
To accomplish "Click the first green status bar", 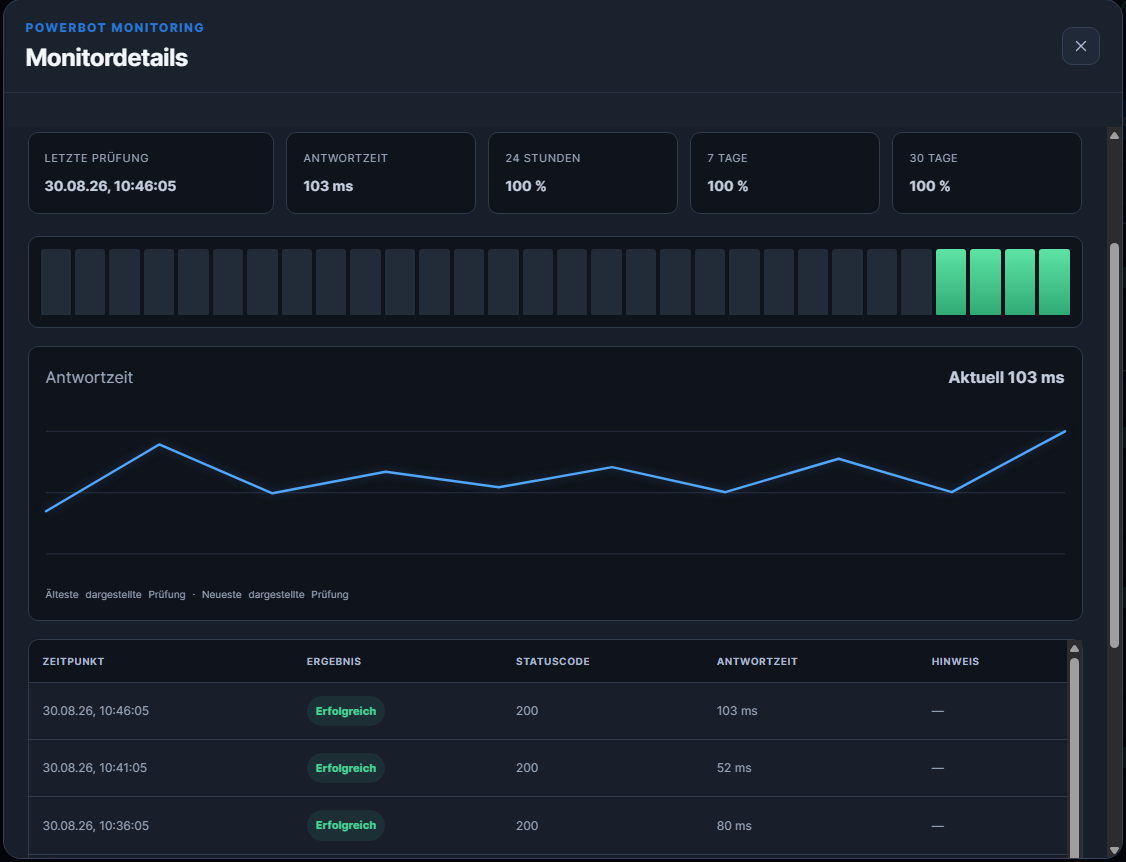I will [951, 282].
